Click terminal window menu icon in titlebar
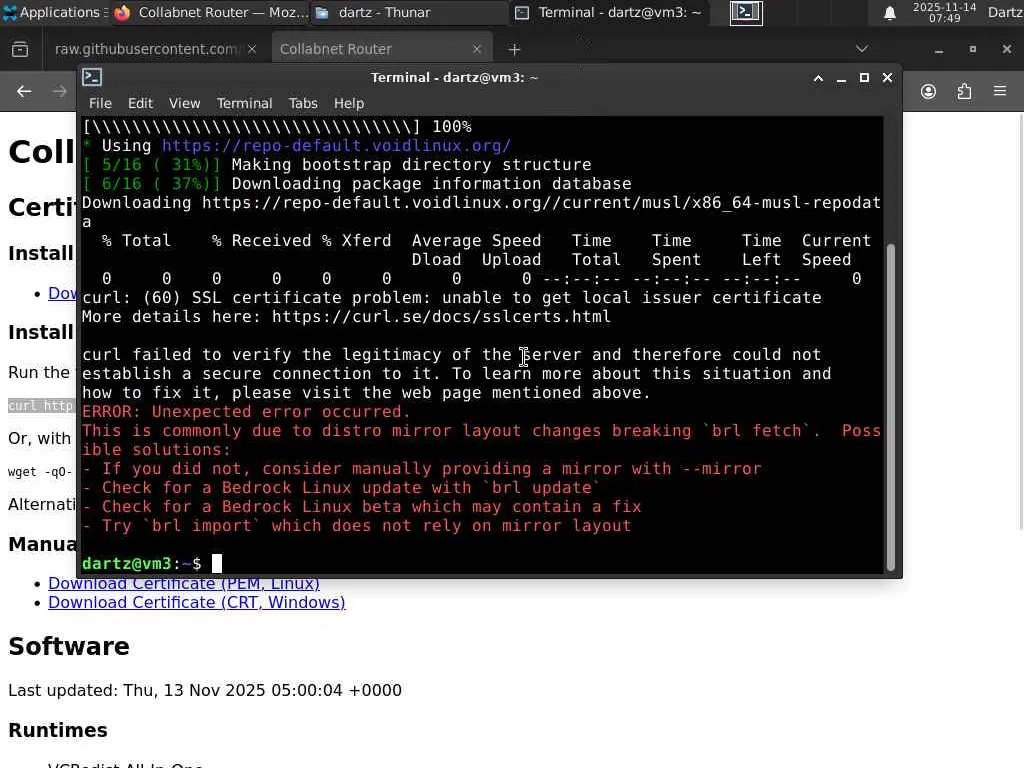This screenshot has height=768, width=1024. [92, 77]
